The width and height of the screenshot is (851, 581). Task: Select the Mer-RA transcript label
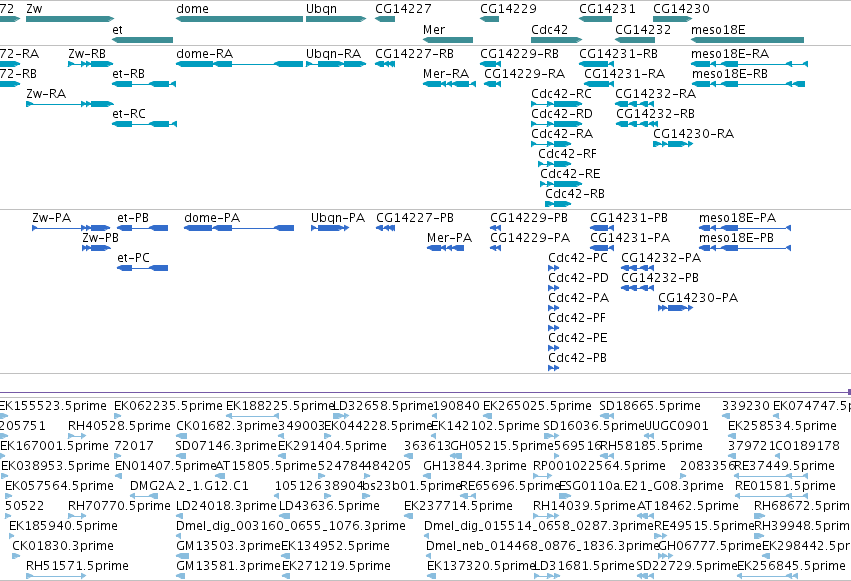click(446, 74)
